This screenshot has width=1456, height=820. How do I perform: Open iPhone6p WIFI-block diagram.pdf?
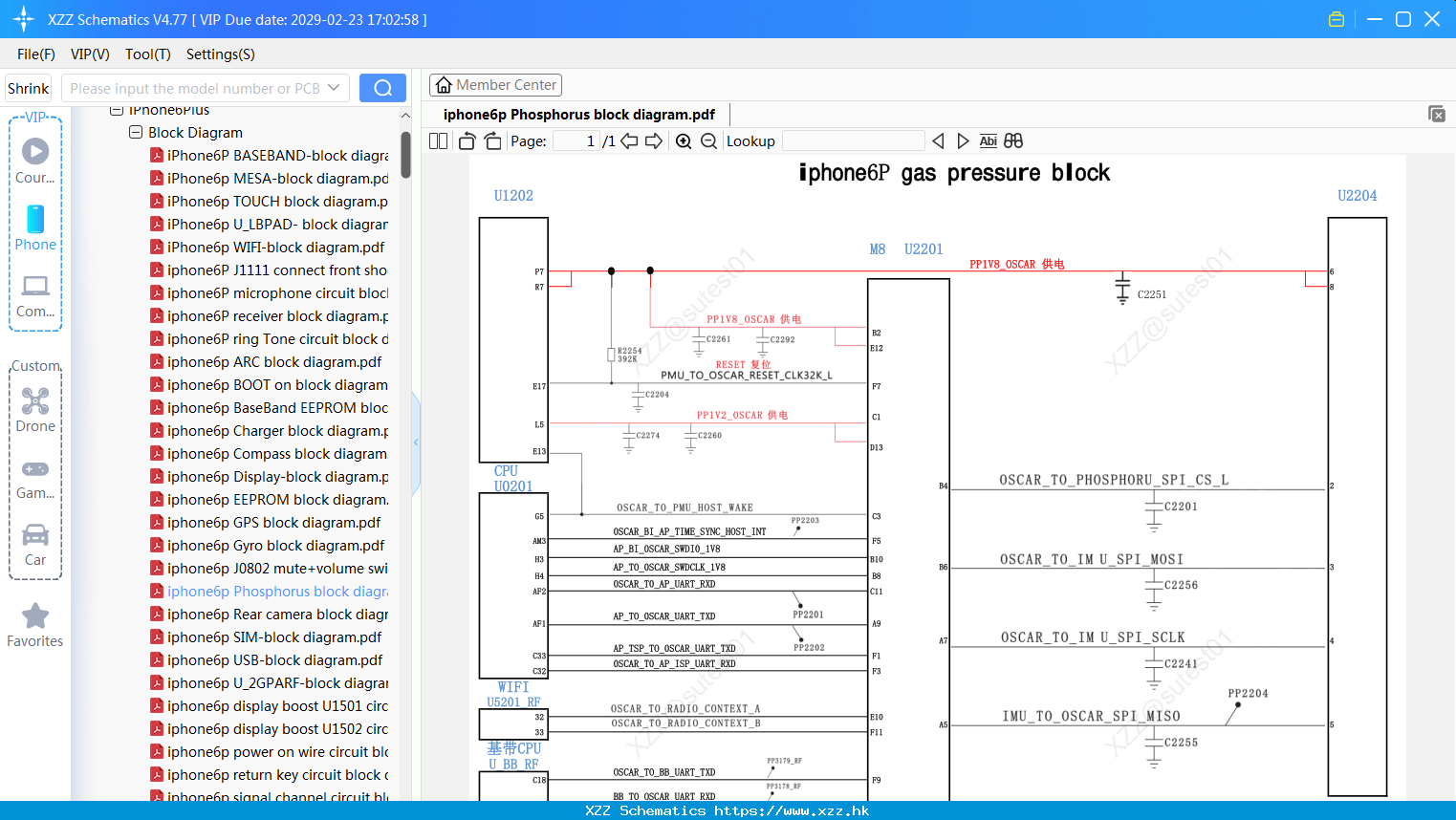(x=268, y=248)
